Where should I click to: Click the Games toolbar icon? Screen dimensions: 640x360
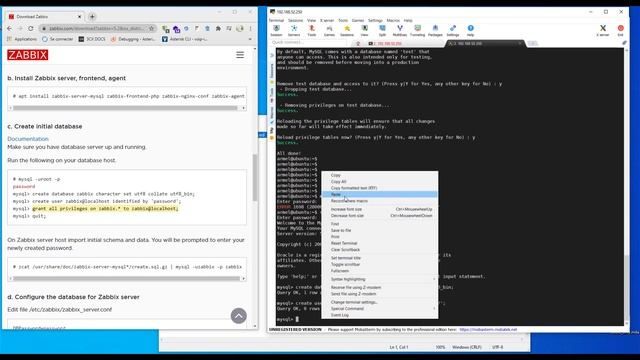click(329, 30)
